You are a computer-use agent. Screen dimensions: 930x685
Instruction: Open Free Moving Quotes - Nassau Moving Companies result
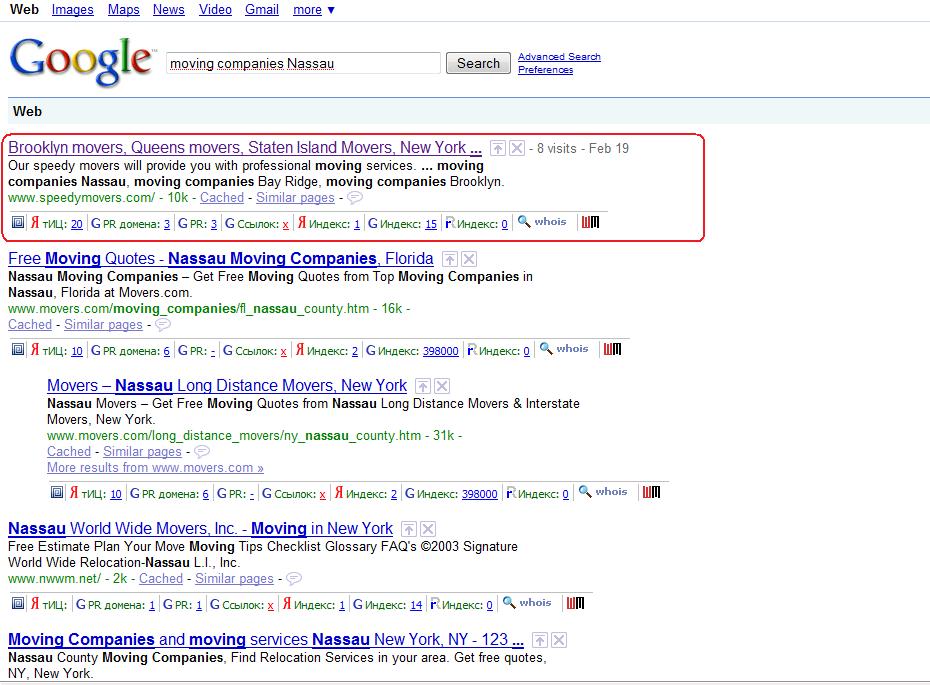(x=221, y=259)
